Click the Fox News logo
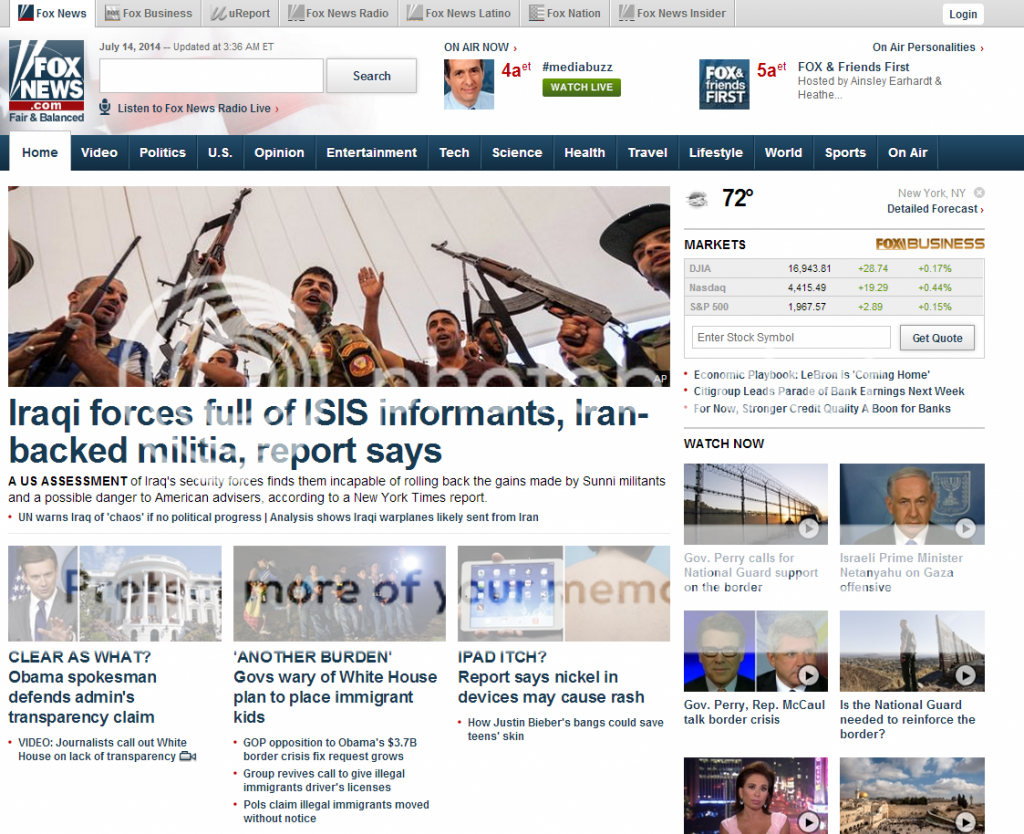This screenshot has height=834, width=1024. tap(46, 81)
